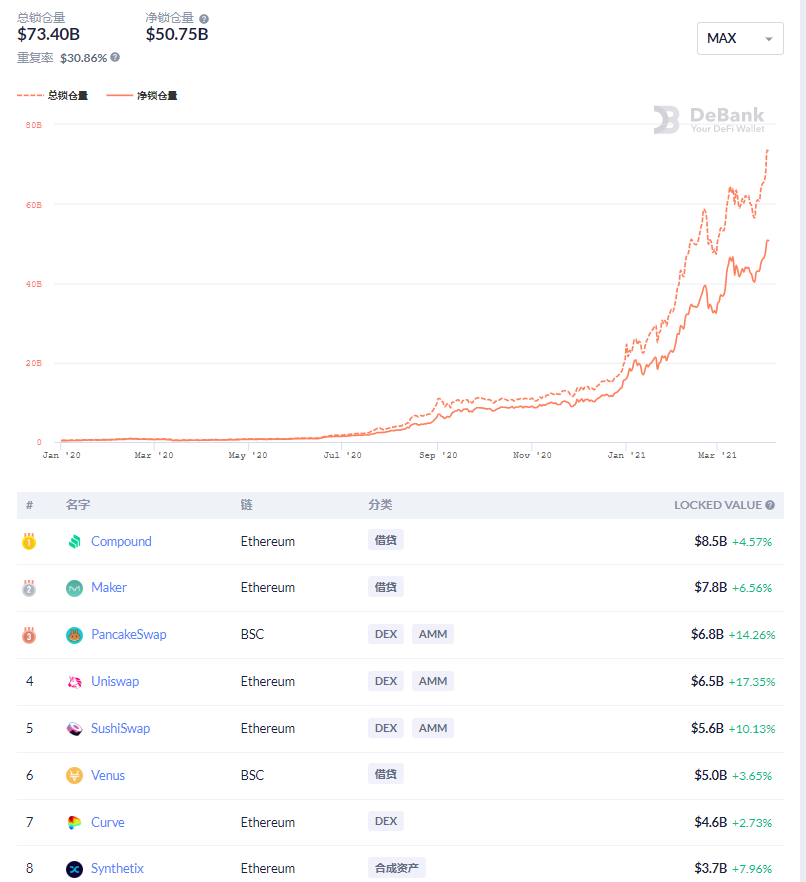Click the 分类 column header
Viewport: 806px width, 882px height.
coord(380,505)
